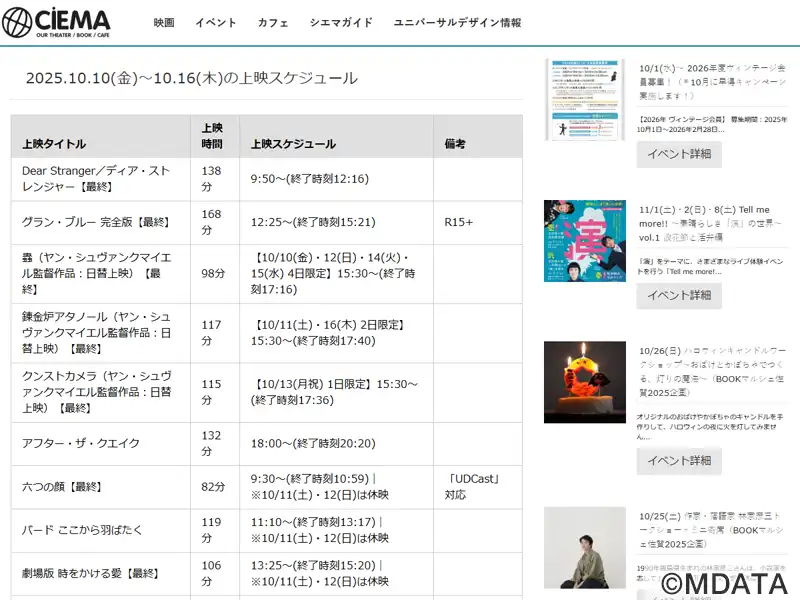Viewport: 800px width, 600px height.
Task: Open the 映画 menu item
Action: click(164, 22)
